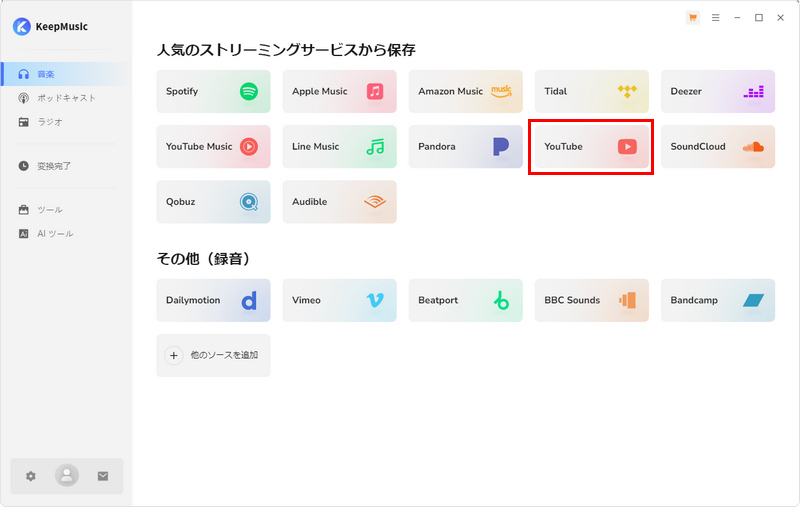
Task: Click the blue Vimeo v icon
Action: 375,300
